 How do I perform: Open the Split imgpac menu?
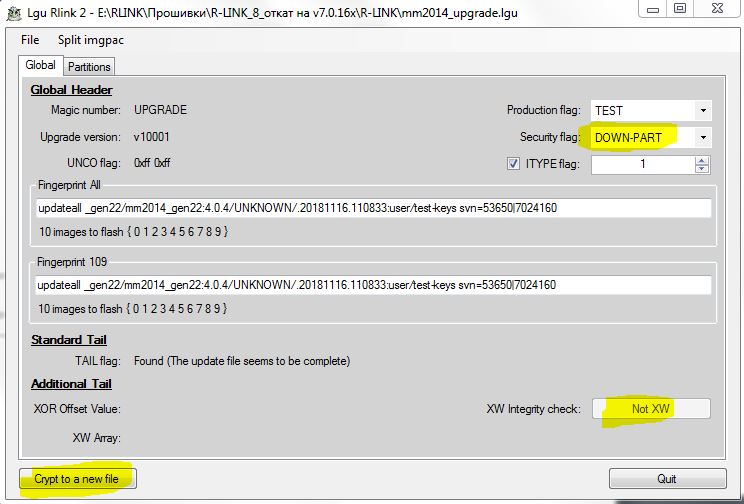point(91,40)
